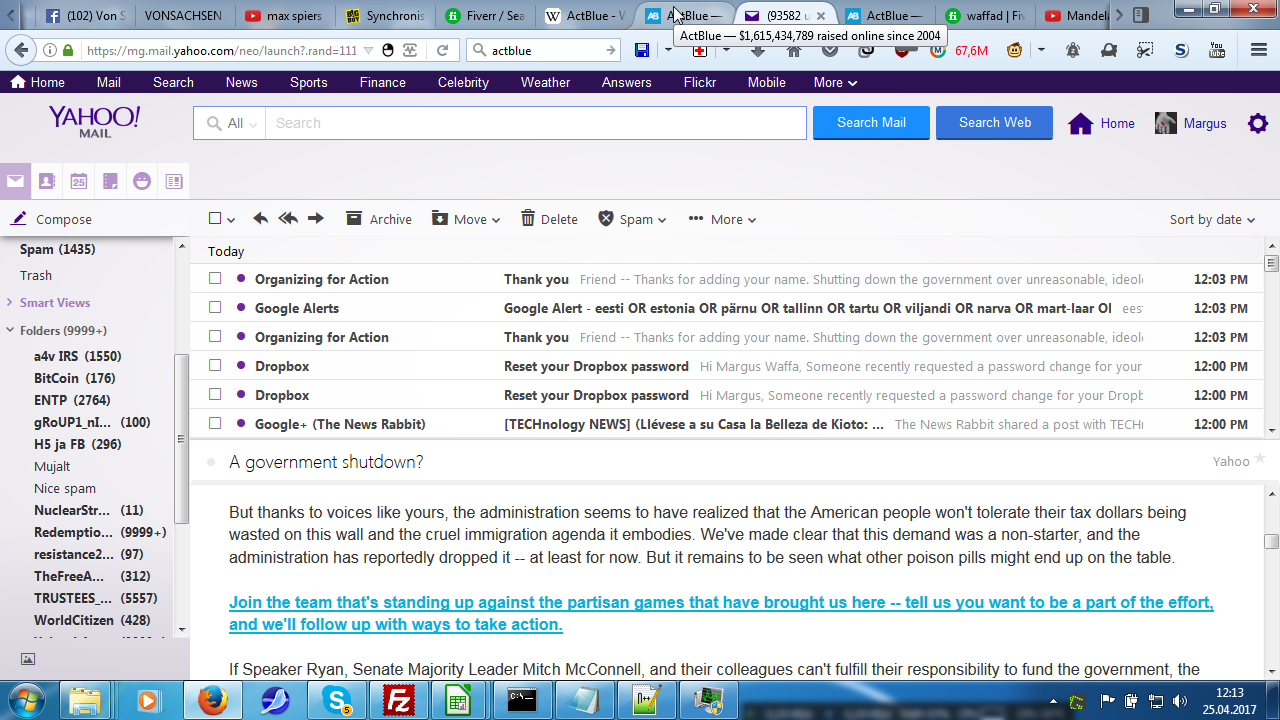The width and height of the screenshot is (1280, 720).
Task: Star the 'A government shutdown?' message
Action: [1260, 460]
